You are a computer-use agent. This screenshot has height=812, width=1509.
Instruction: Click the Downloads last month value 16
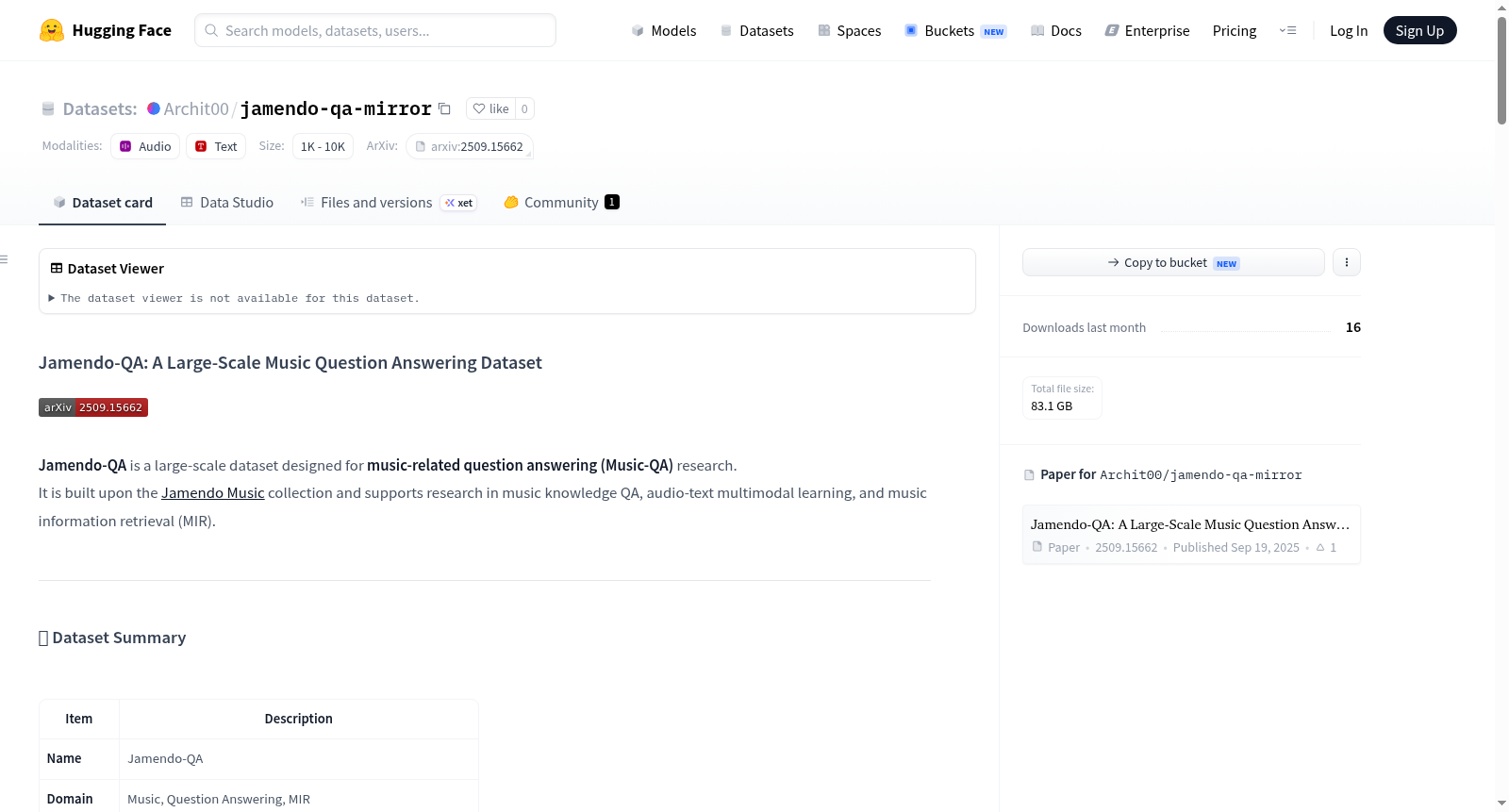pyautogui.click(x=1353, y=327)
